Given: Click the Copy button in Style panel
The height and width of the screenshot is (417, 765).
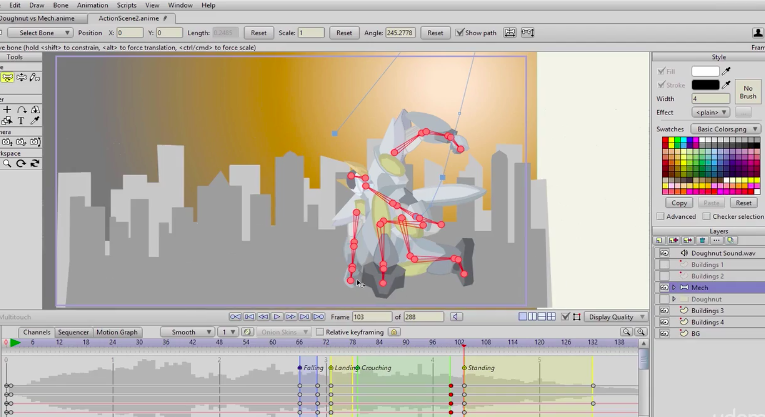Looking at the screenshot, I should click(679, 202).
